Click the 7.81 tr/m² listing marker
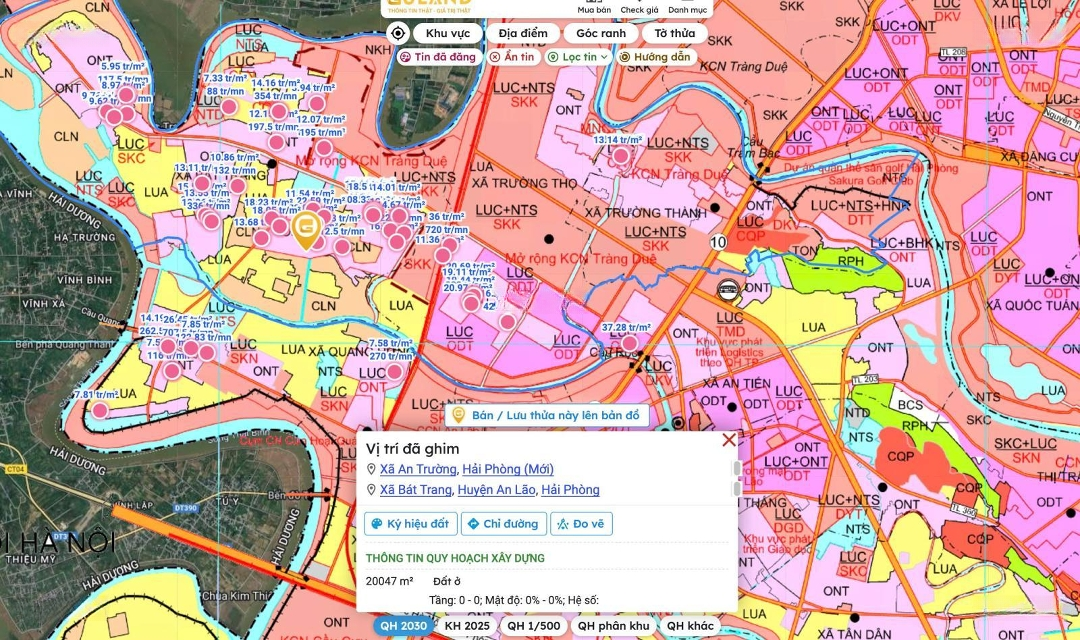The image size is (1080, 640). point(100,410)
